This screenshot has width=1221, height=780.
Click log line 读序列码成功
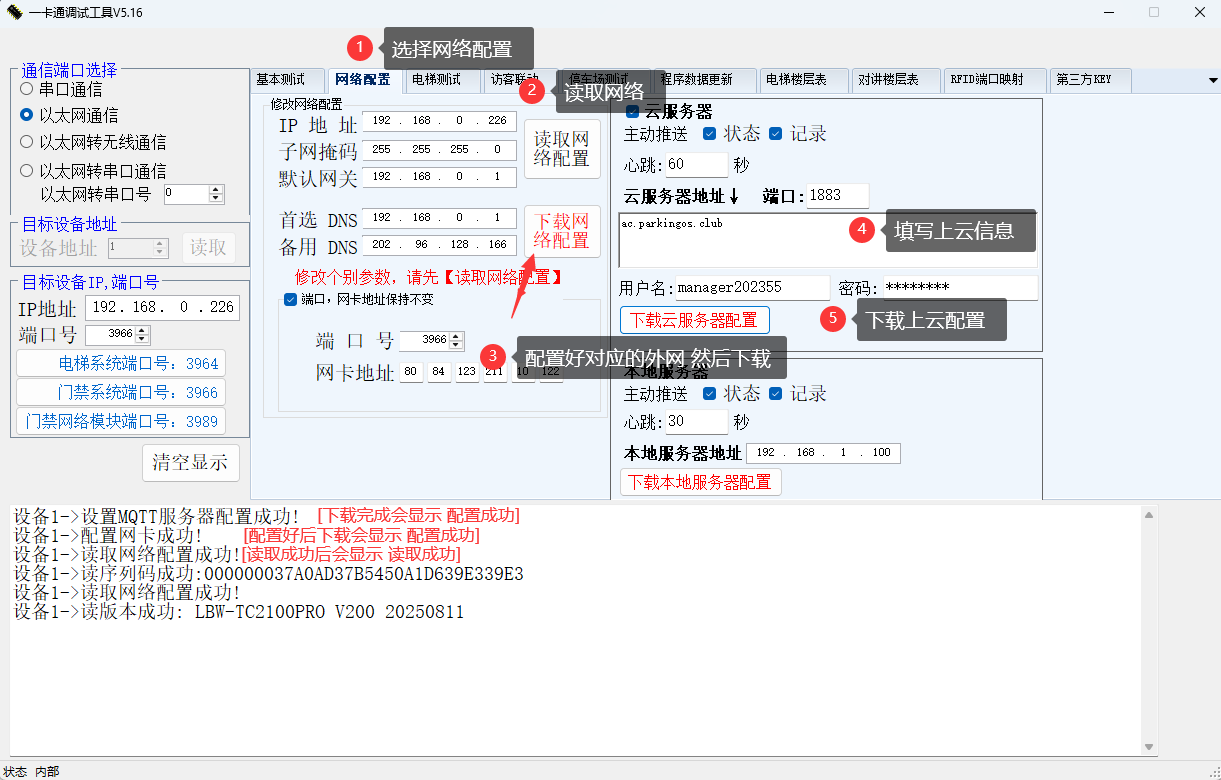pos(268,574)
